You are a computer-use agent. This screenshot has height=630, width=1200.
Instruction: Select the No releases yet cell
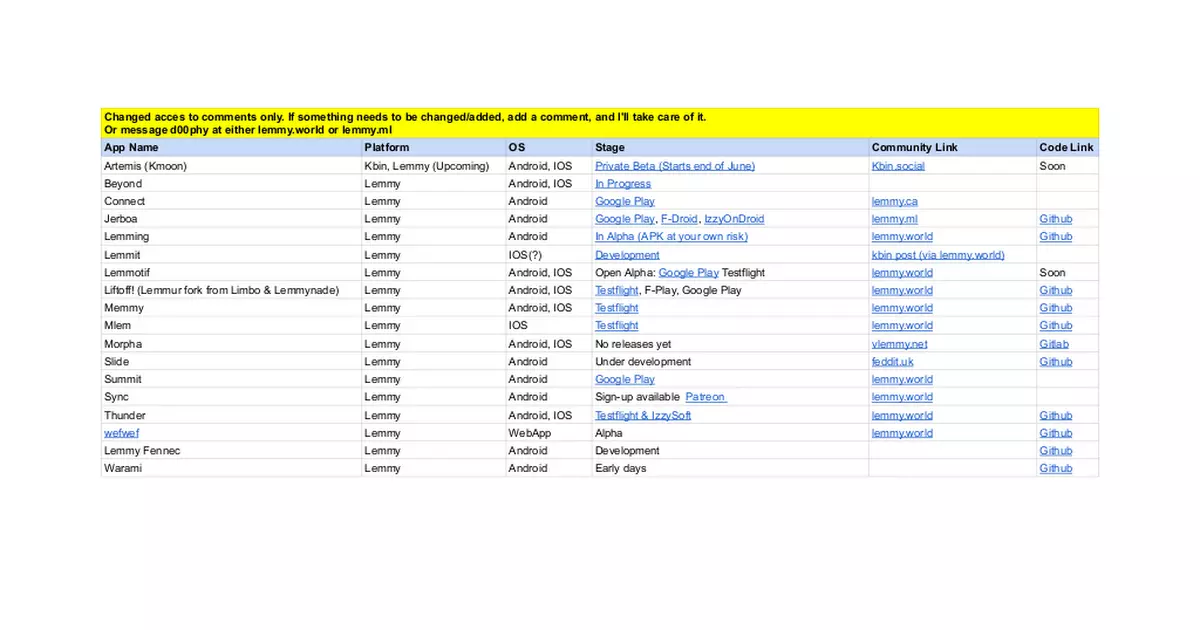pos(730,344)
